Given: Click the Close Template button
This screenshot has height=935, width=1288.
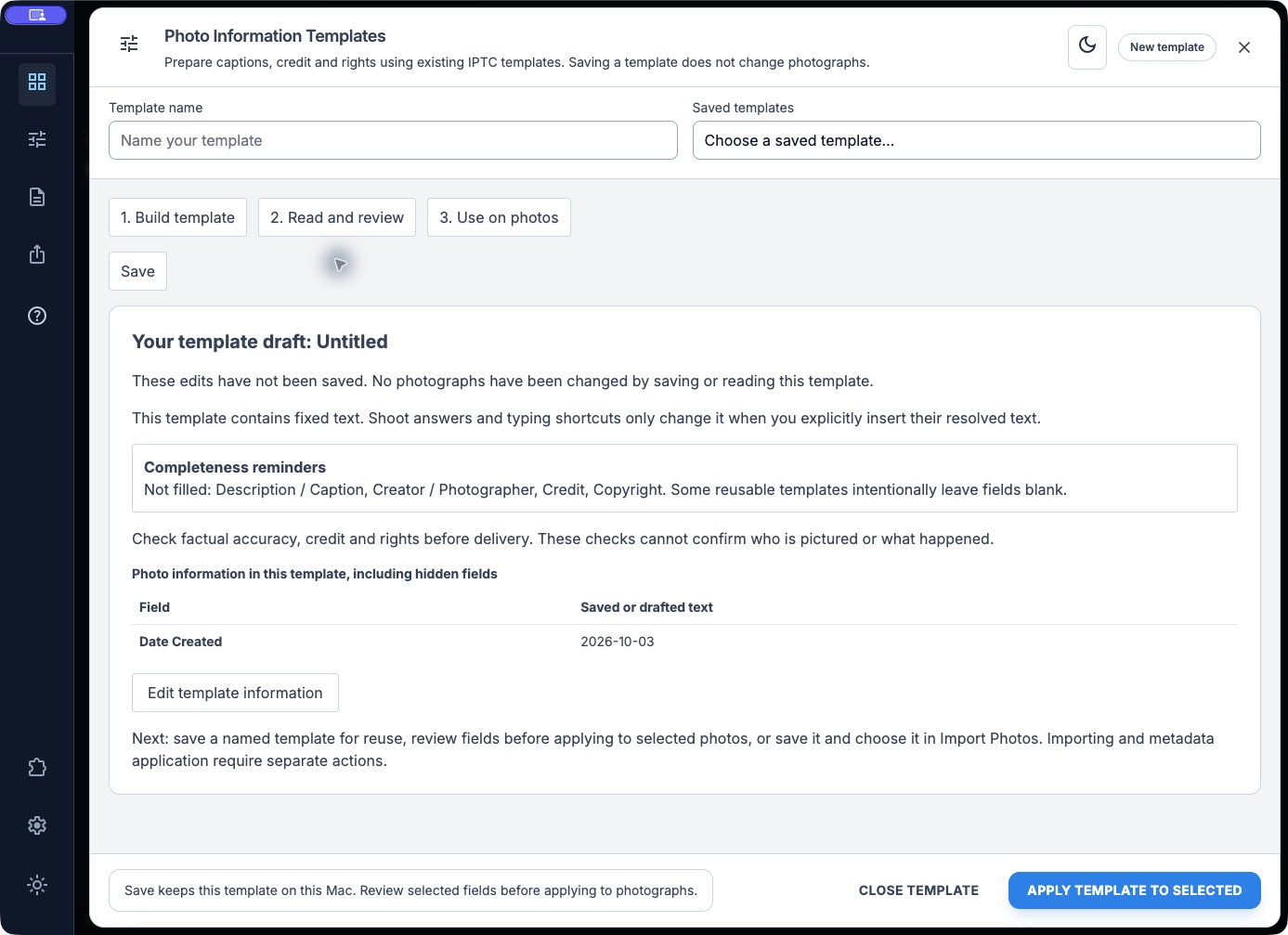Looking at the screenshot, I should point(918,890).
